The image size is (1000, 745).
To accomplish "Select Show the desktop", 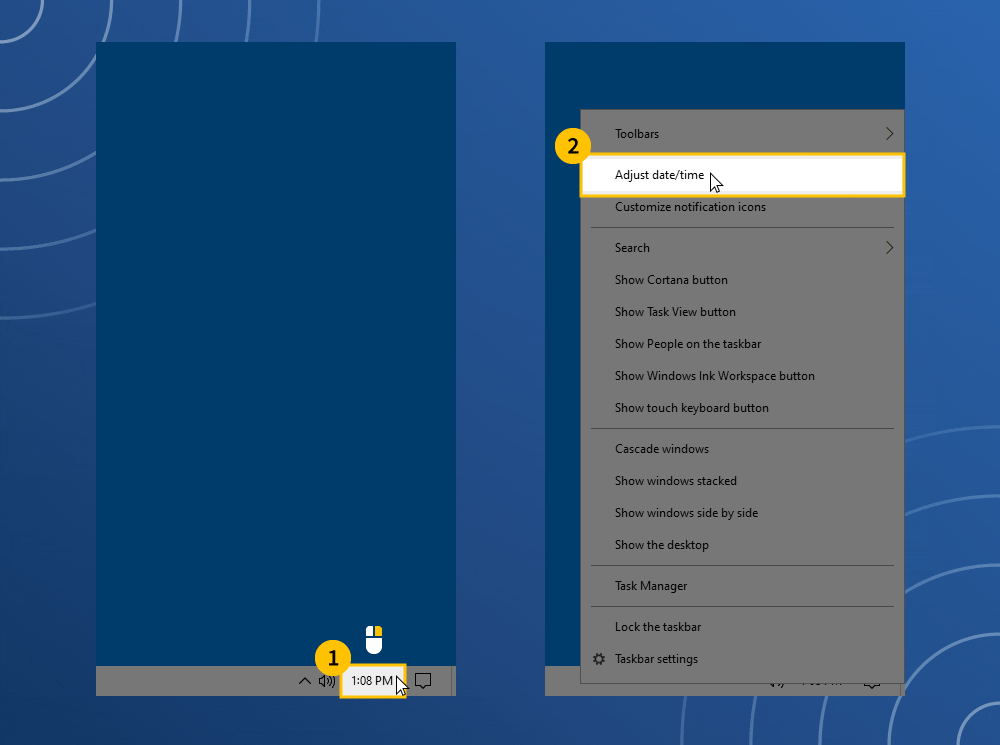I will 742,545.
